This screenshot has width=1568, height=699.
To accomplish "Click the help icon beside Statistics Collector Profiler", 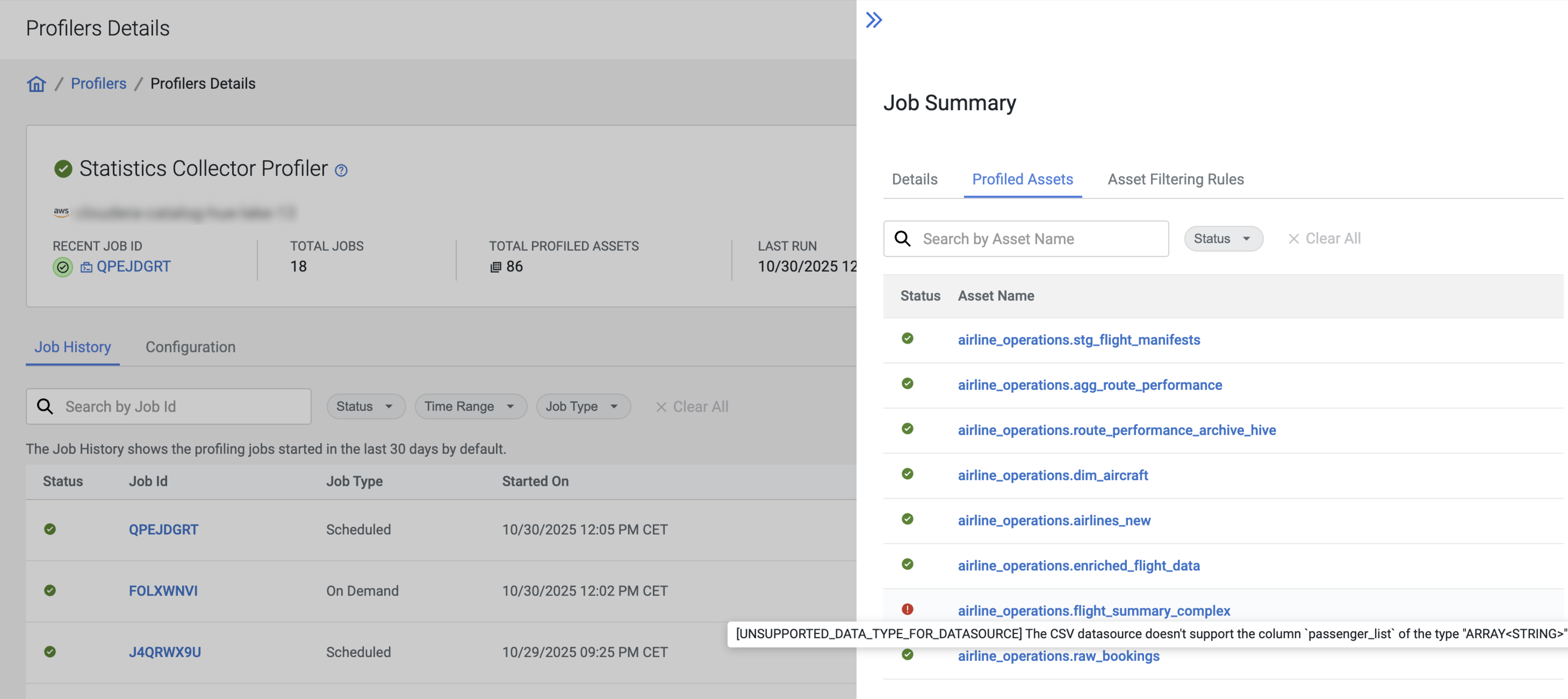I will click(x=341, y=170).
